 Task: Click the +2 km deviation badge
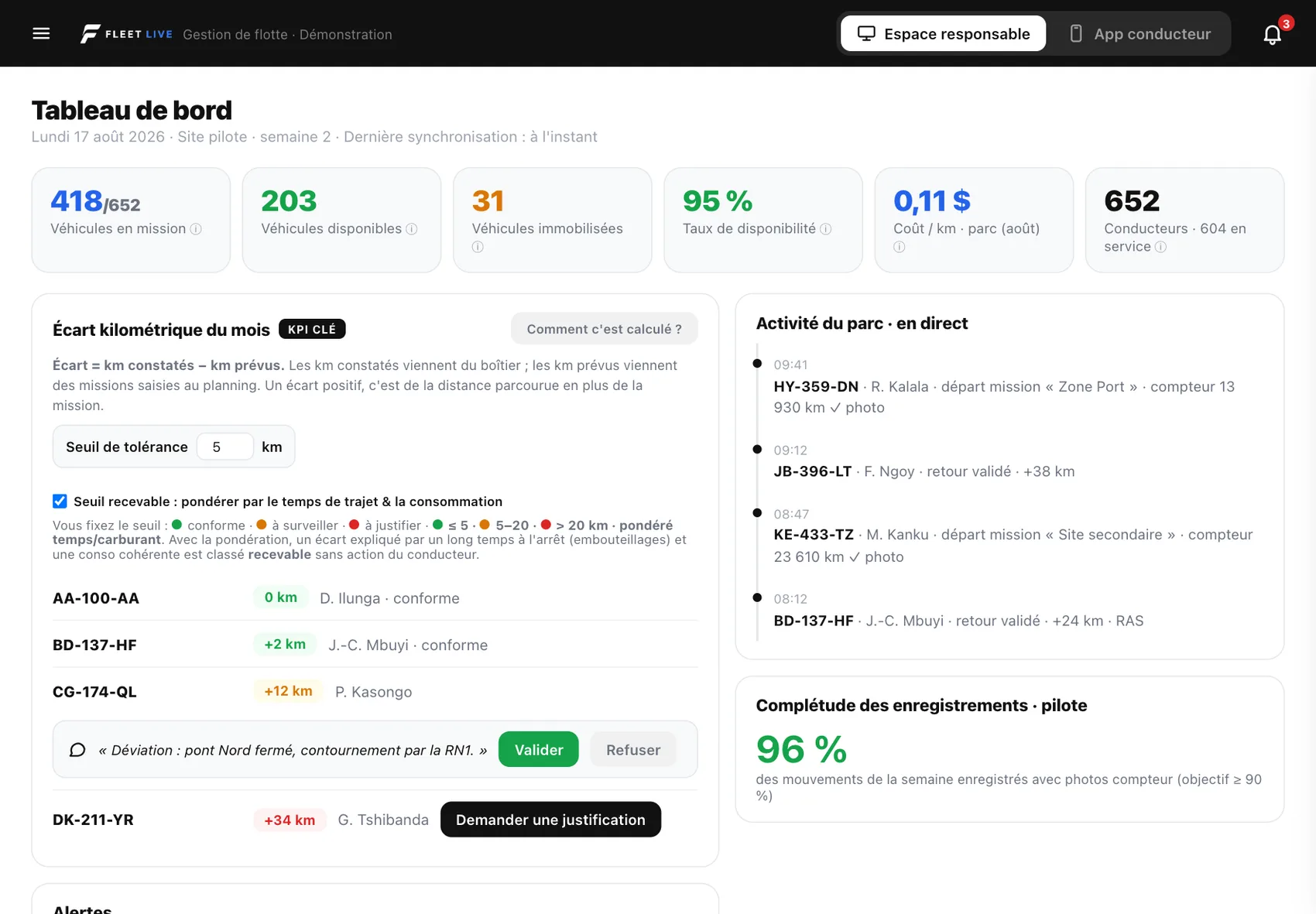coord(285,644)
